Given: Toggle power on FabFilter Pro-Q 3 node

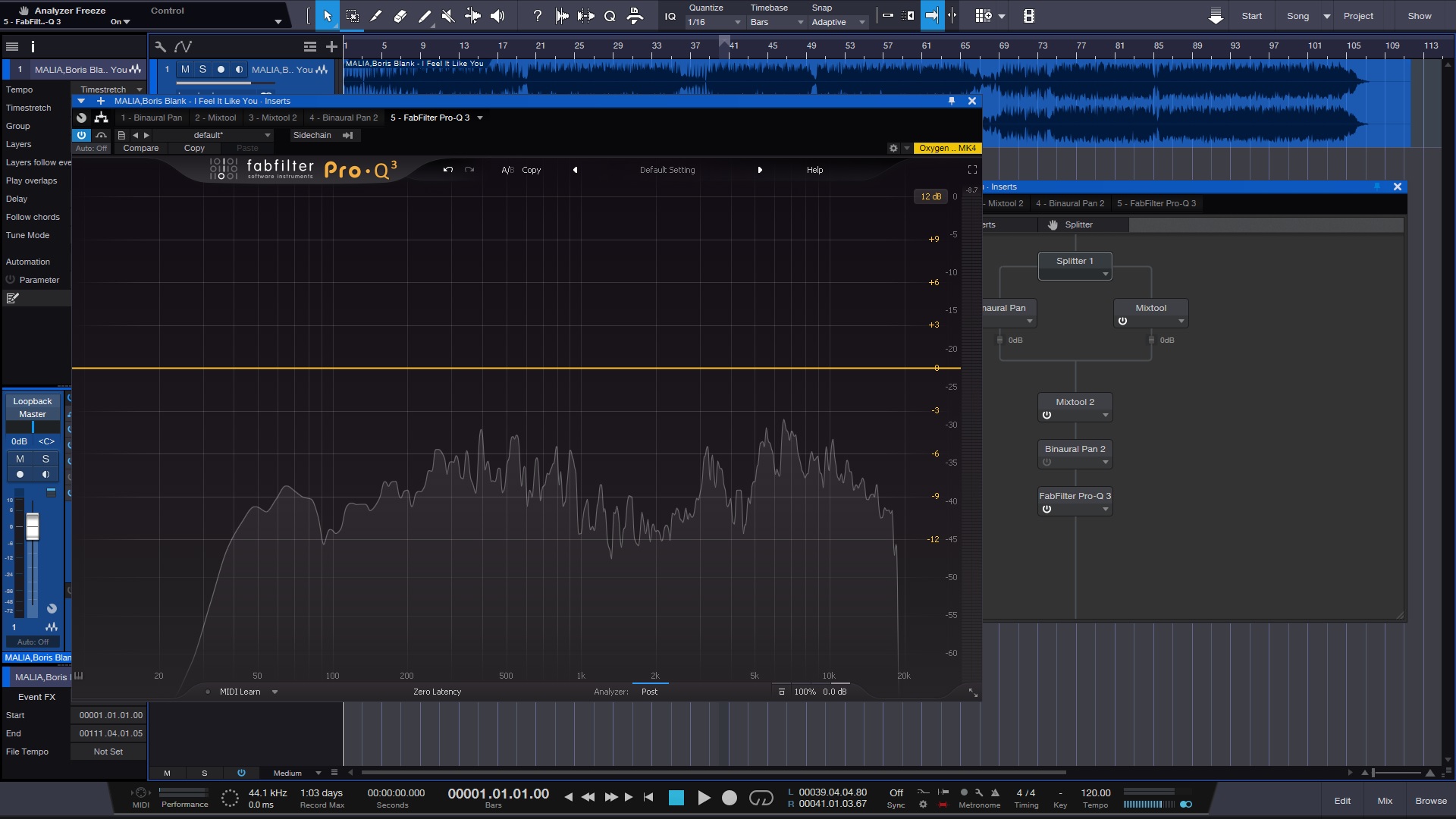Looking at the screenshot, I should coord(1046,510).
